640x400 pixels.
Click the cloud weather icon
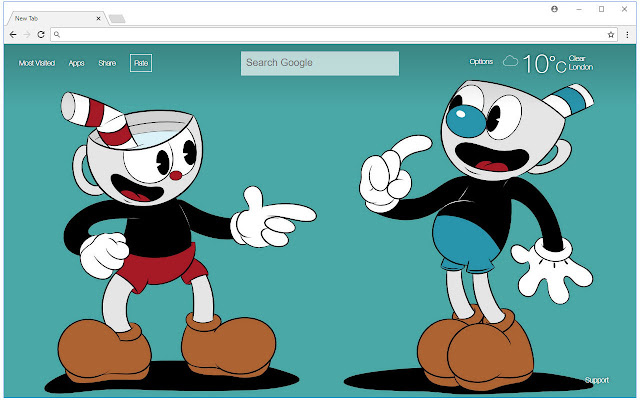click(x=510, y=61)
